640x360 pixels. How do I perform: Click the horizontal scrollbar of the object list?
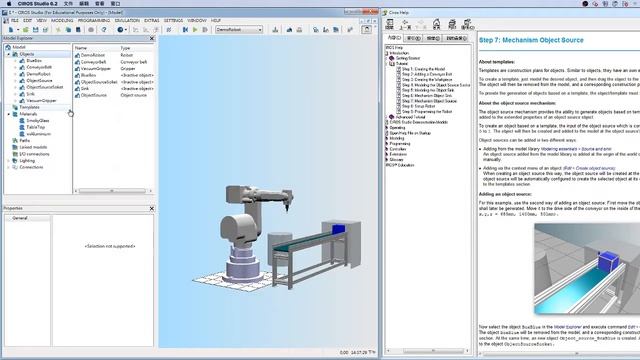point(112,191)
